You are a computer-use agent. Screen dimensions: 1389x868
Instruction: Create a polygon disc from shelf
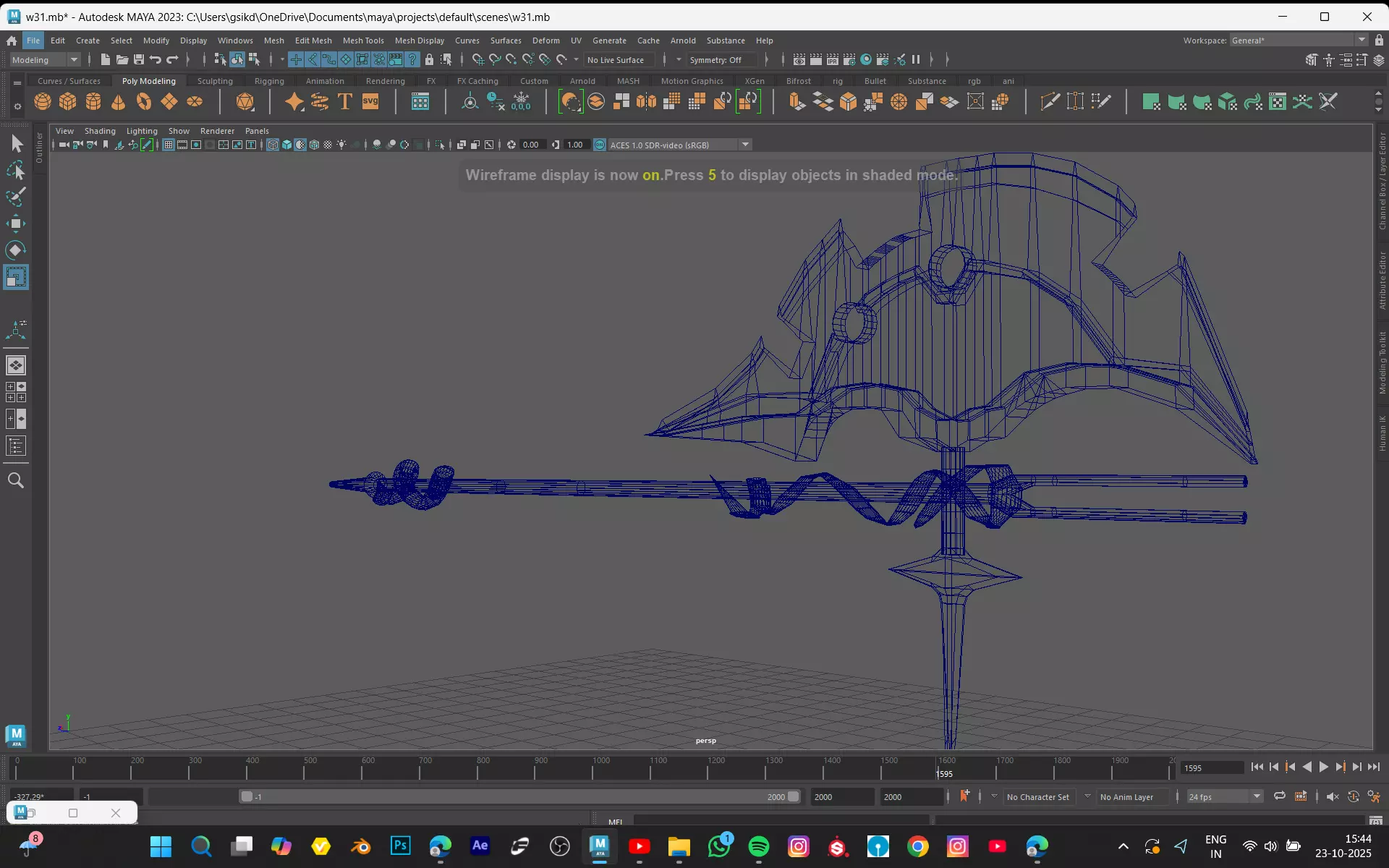[195, 102]
